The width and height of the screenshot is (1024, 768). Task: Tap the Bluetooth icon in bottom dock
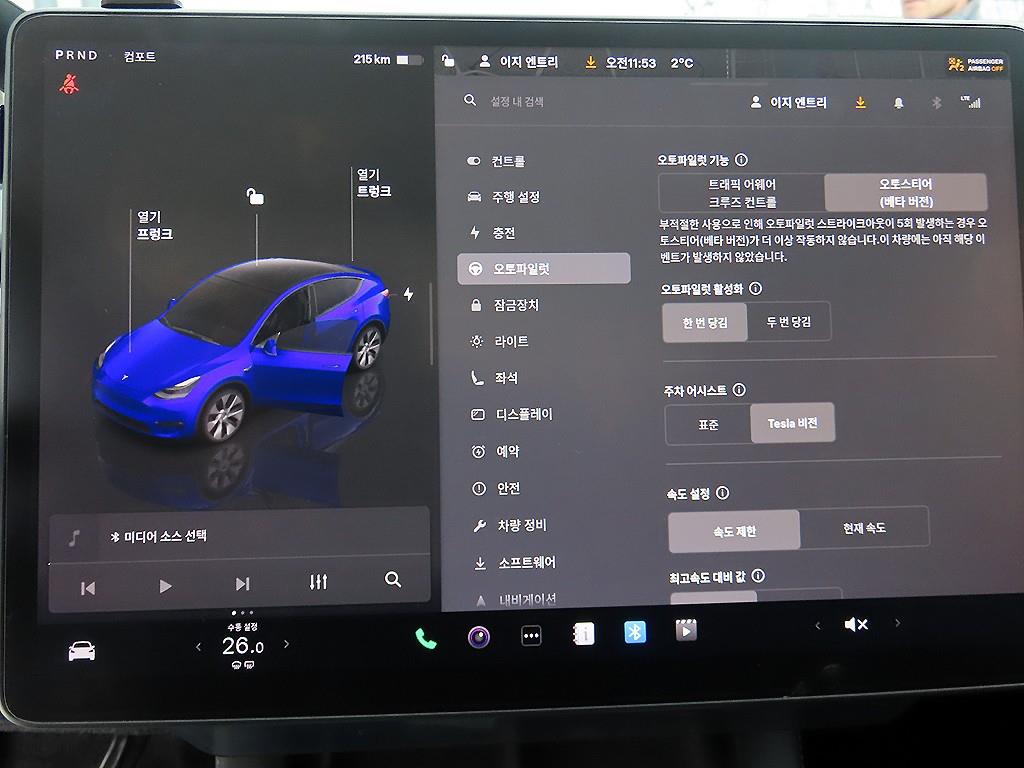tap(635, 632)
